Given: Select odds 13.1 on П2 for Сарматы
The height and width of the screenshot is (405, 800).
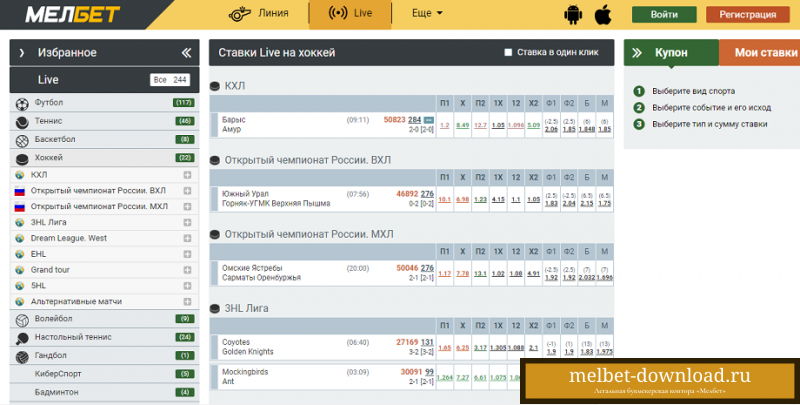Looking at the screenshot, I should point(480,274).
